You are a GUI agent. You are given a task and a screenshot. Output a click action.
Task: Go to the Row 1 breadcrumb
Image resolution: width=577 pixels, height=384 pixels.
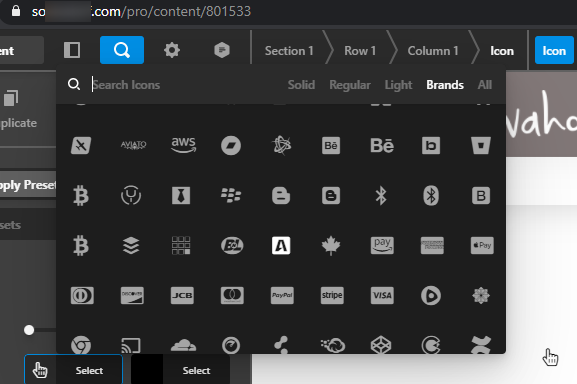click(x=360, y=51)
